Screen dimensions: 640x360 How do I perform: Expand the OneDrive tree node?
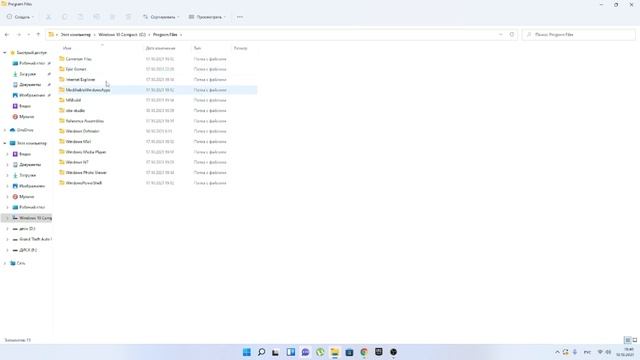(x=5, y=130)
